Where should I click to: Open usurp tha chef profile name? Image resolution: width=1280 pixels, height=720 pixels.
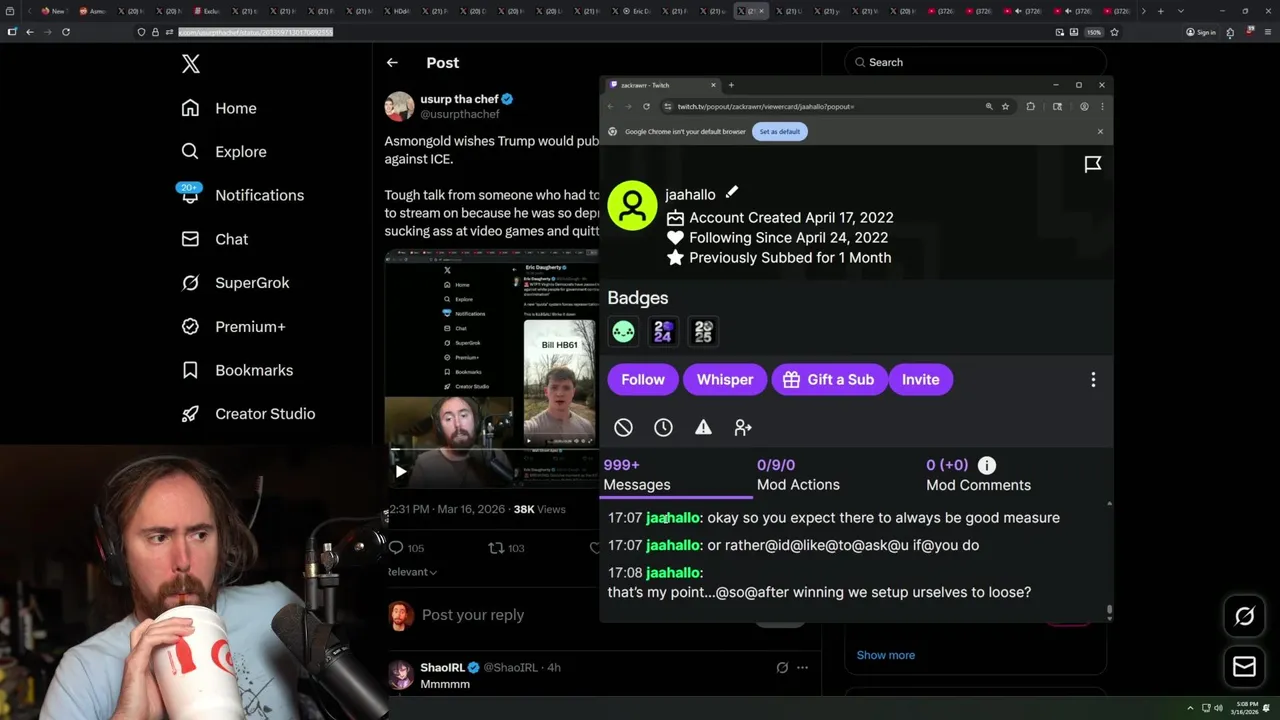459,99
